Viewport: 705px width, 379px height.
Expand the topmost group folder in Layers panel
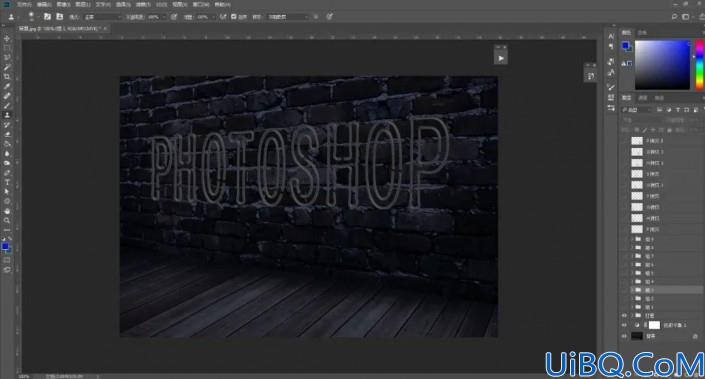[x=632, y=240]
